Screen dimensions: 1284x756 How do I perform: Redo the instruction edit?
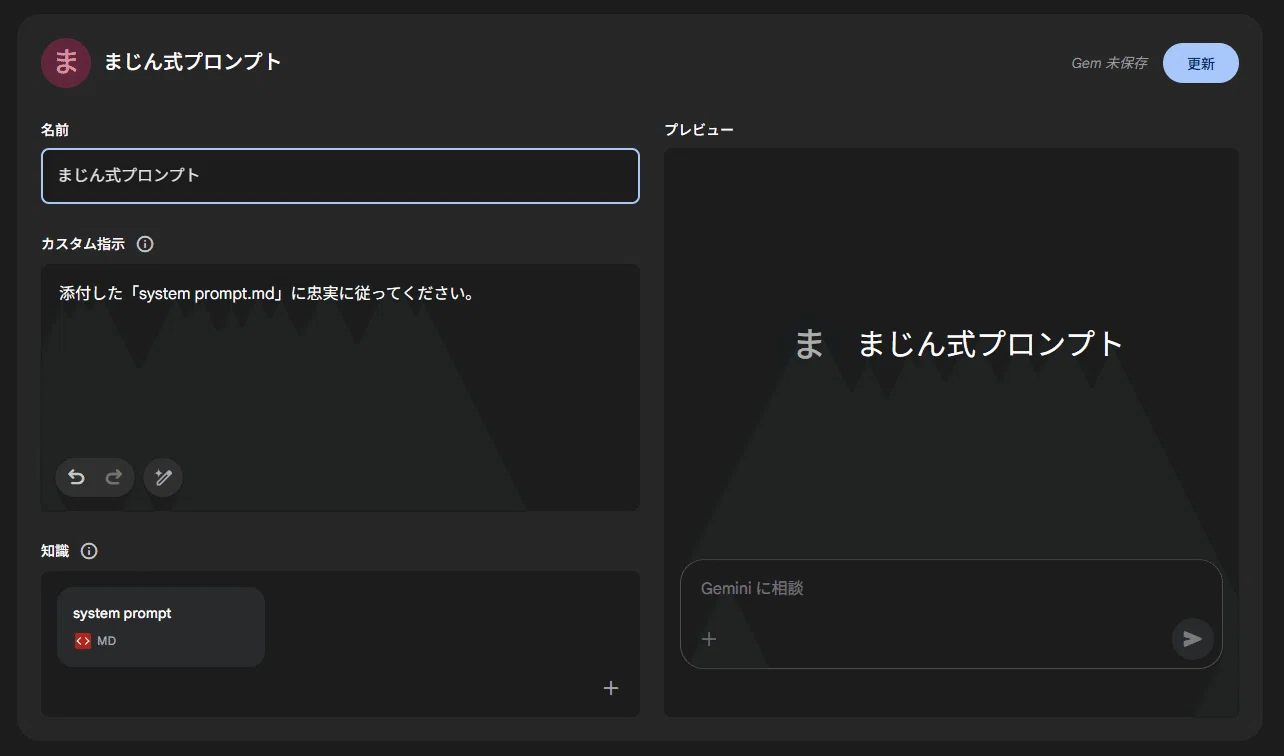click(x=114, y=478)
